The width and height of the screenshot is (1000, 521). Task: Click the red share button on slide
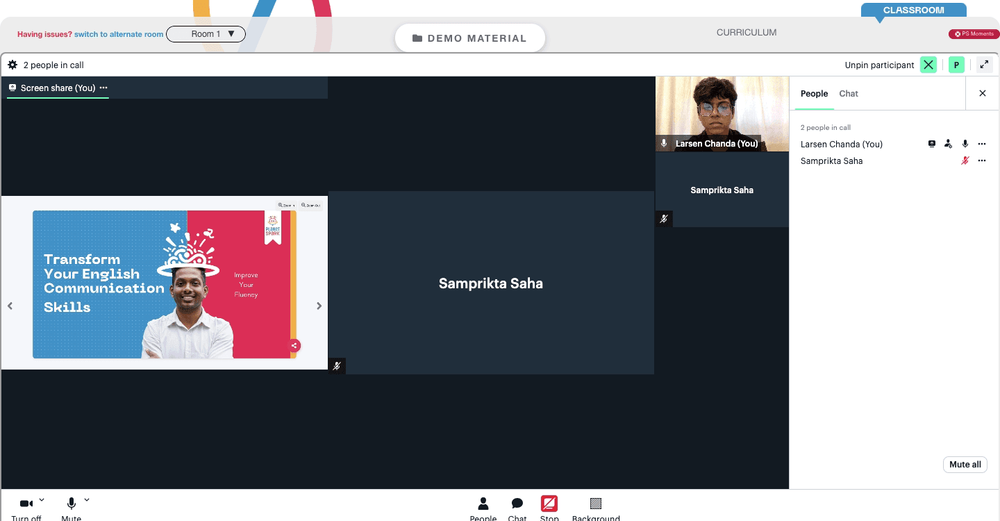[294, 346]
